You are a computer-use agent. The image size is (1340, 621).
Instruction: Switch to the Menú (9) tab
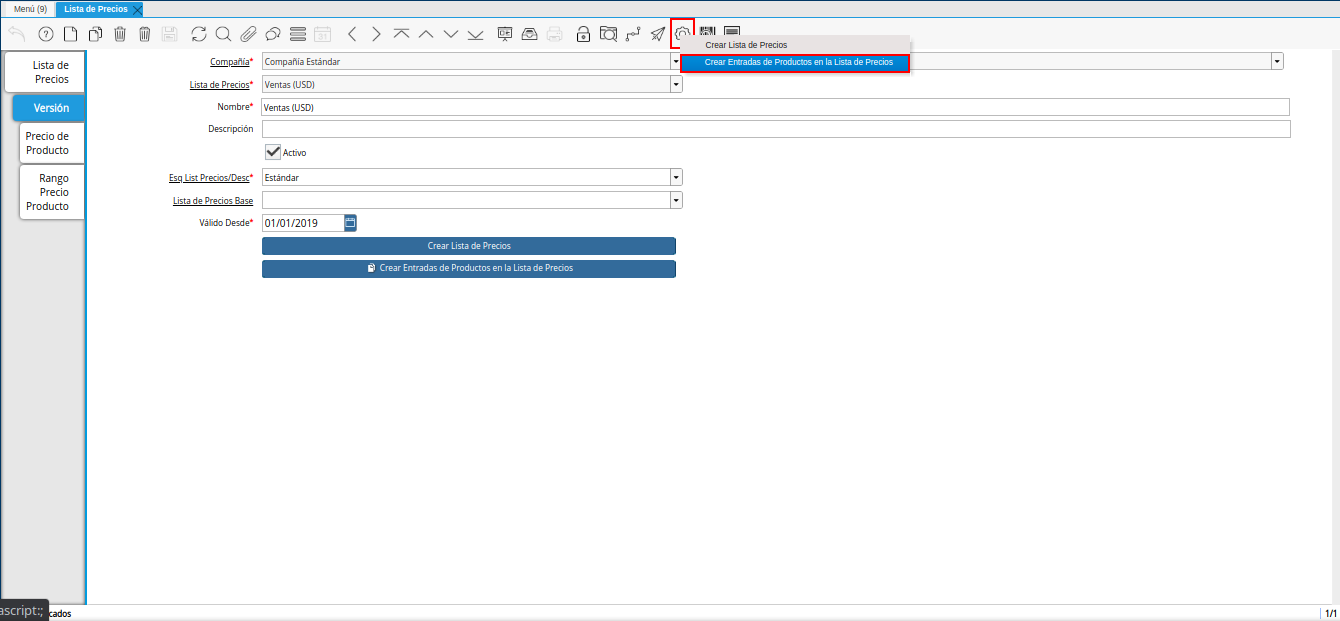click(30, 9)
